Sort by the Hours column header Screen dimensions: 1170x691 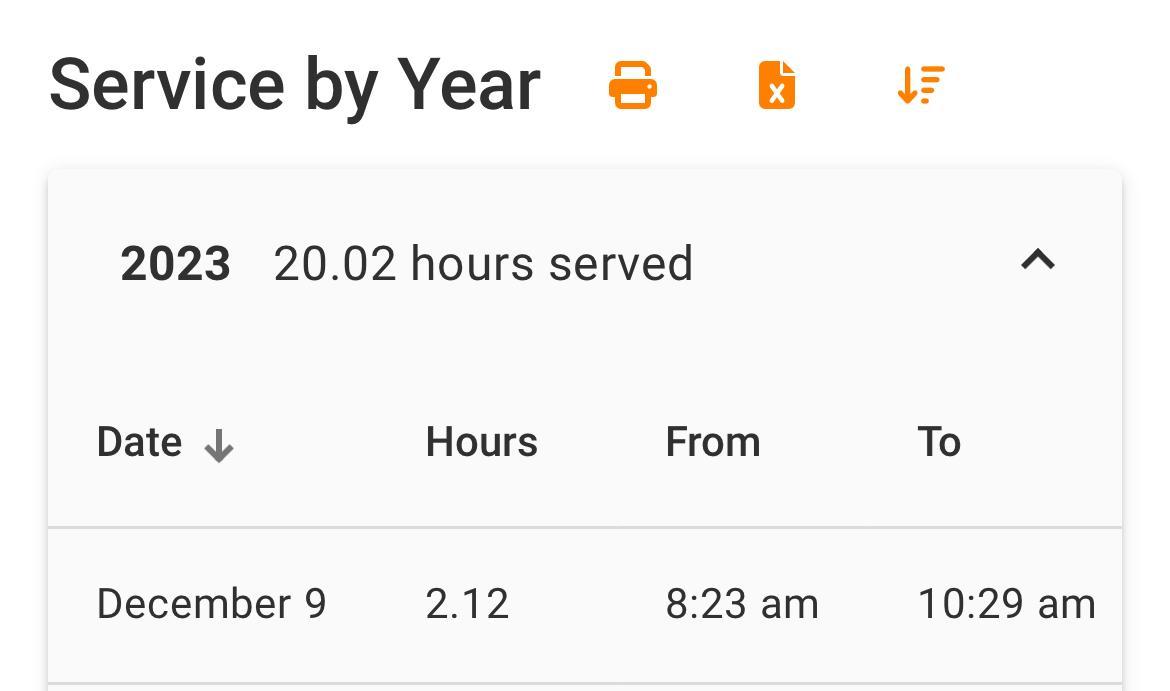pyautogui.click(x=481, y=442)
